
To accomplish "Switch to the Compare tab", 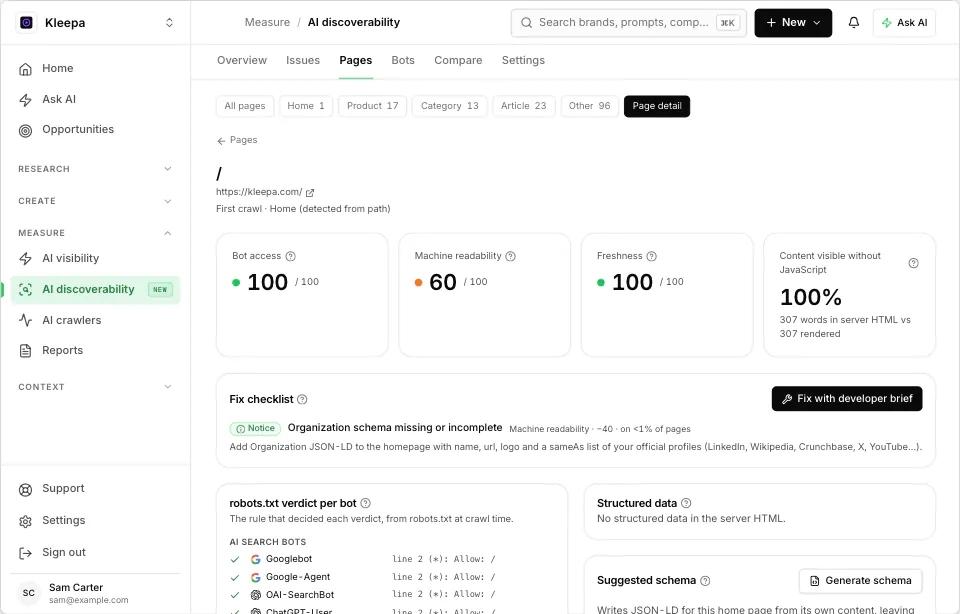I will (x=458, y=60).
